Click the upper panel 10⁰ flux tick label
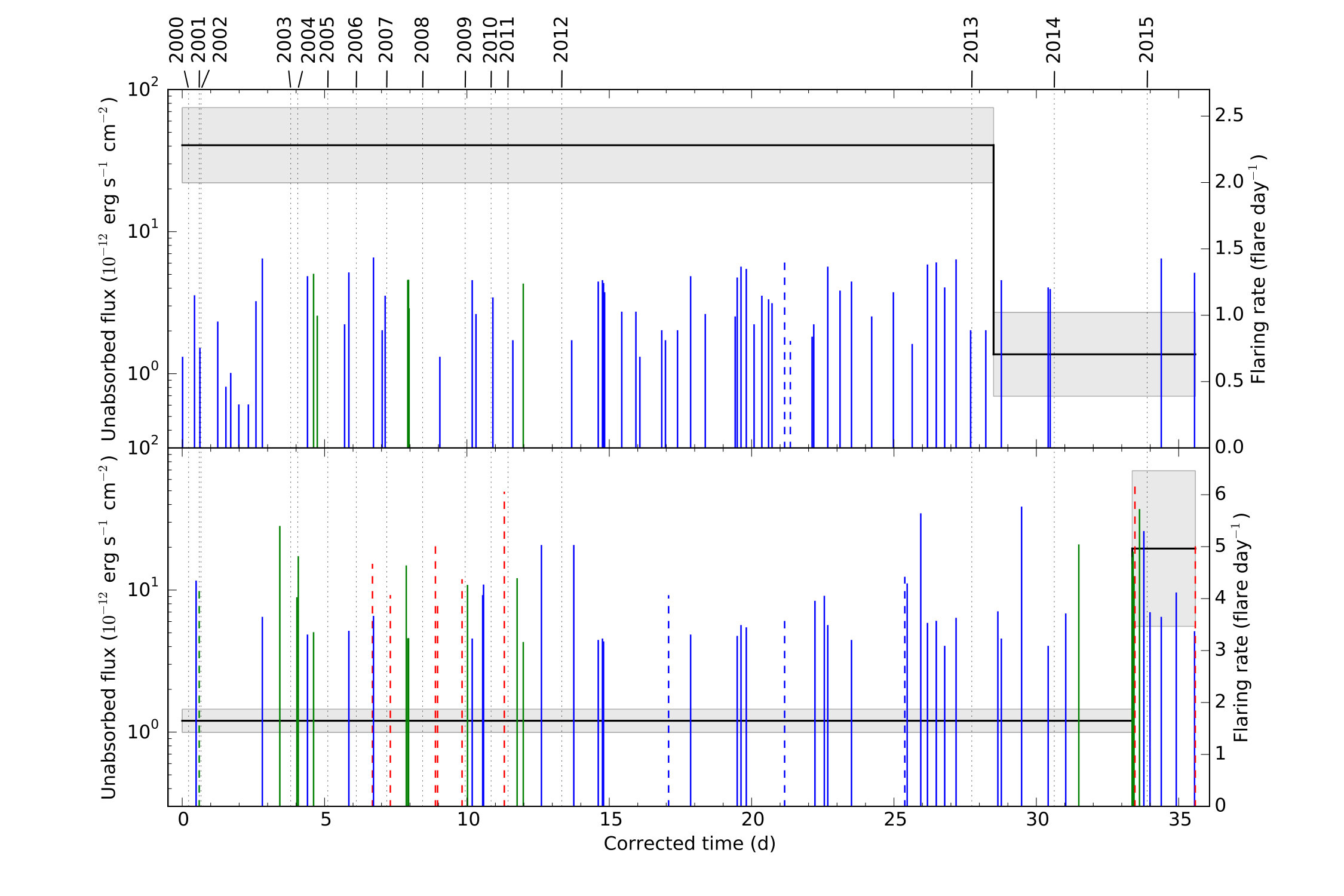The width and height of the screenshot is (1344, 896). [144, 373]
